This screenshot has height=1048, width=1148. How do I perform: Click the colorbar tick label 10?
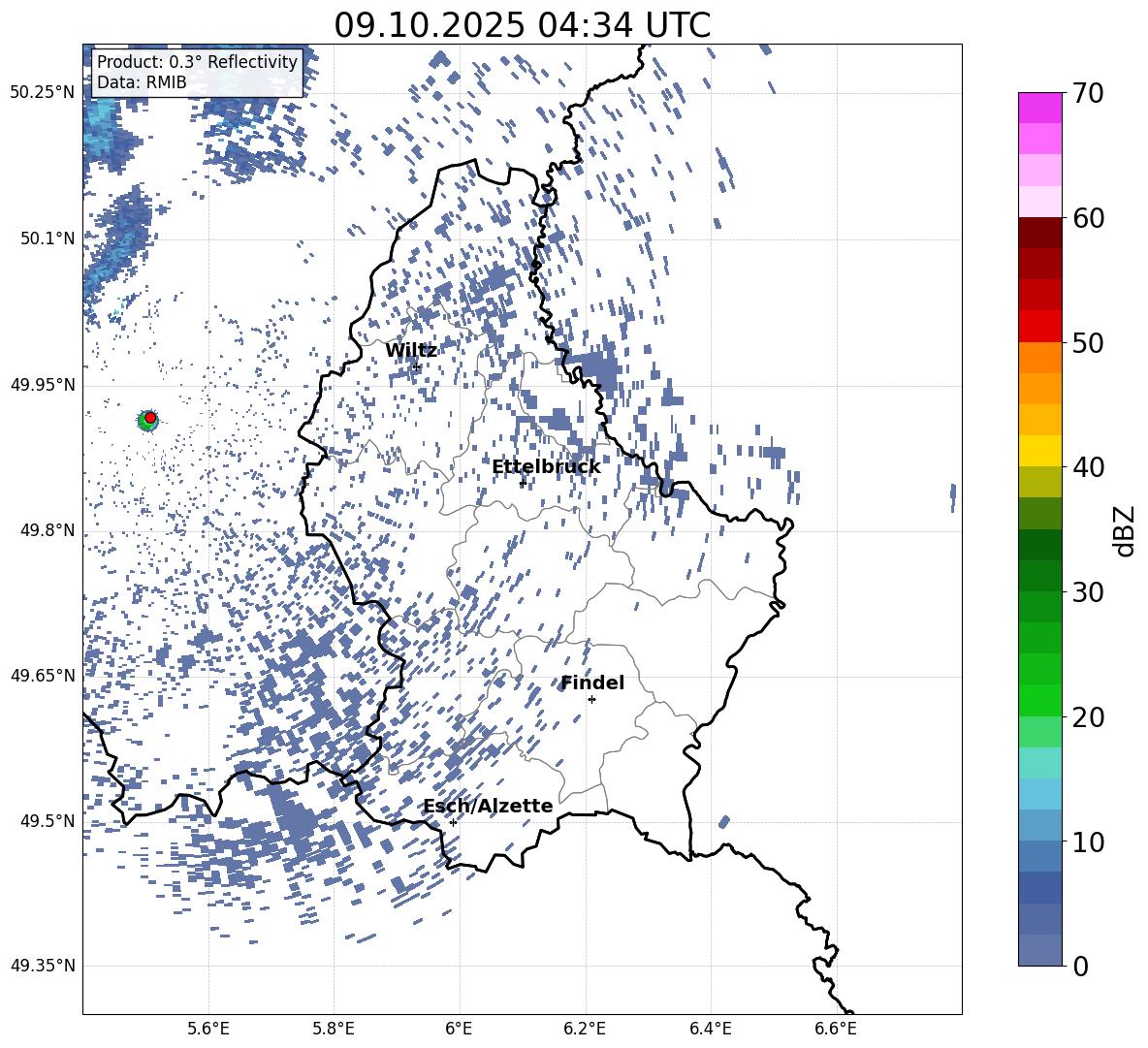pyautogui.click(x=1087, y=842)
